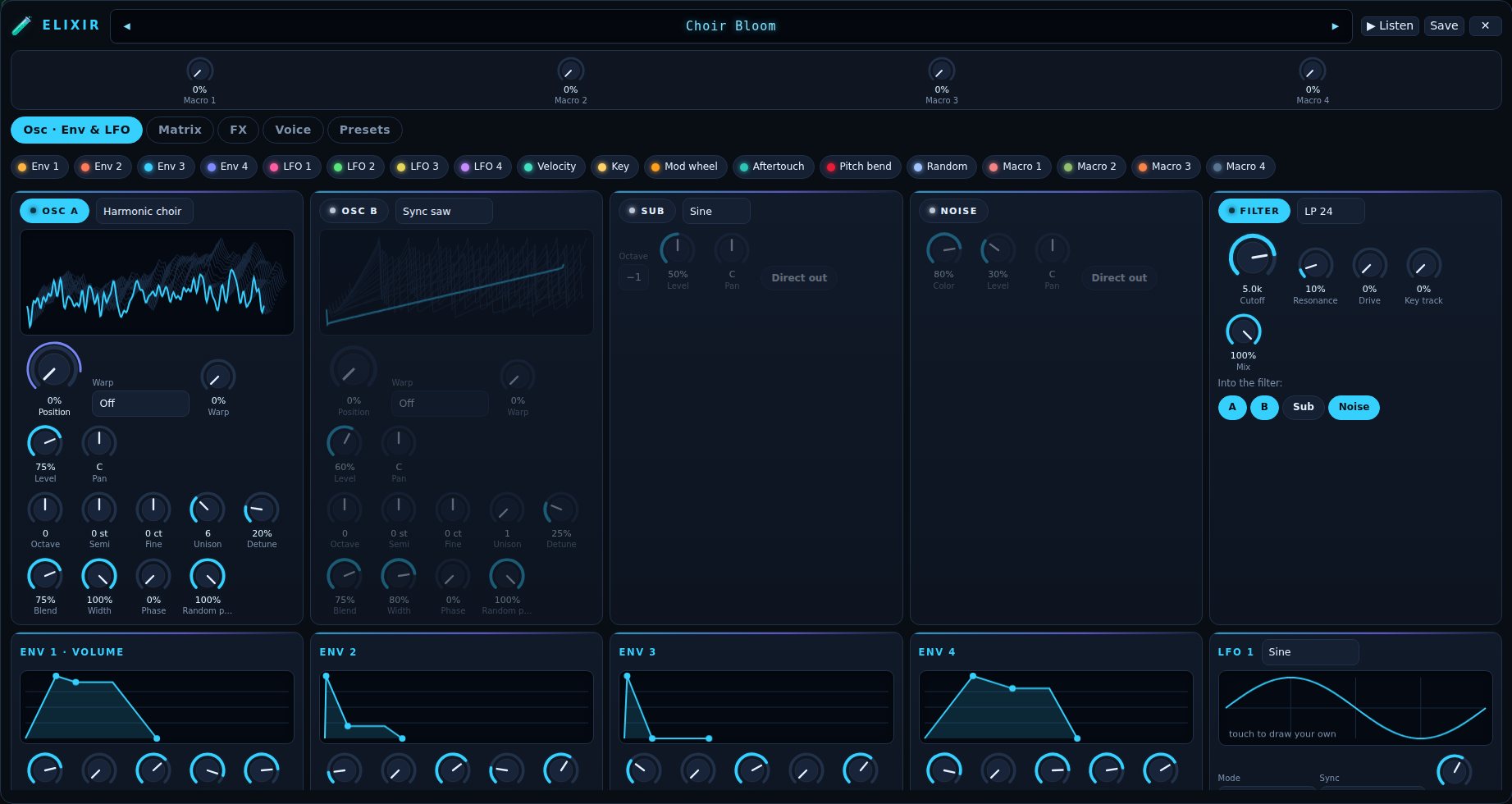
Task: Click the Sub Direct out button
Action: (x=799, y=278)
